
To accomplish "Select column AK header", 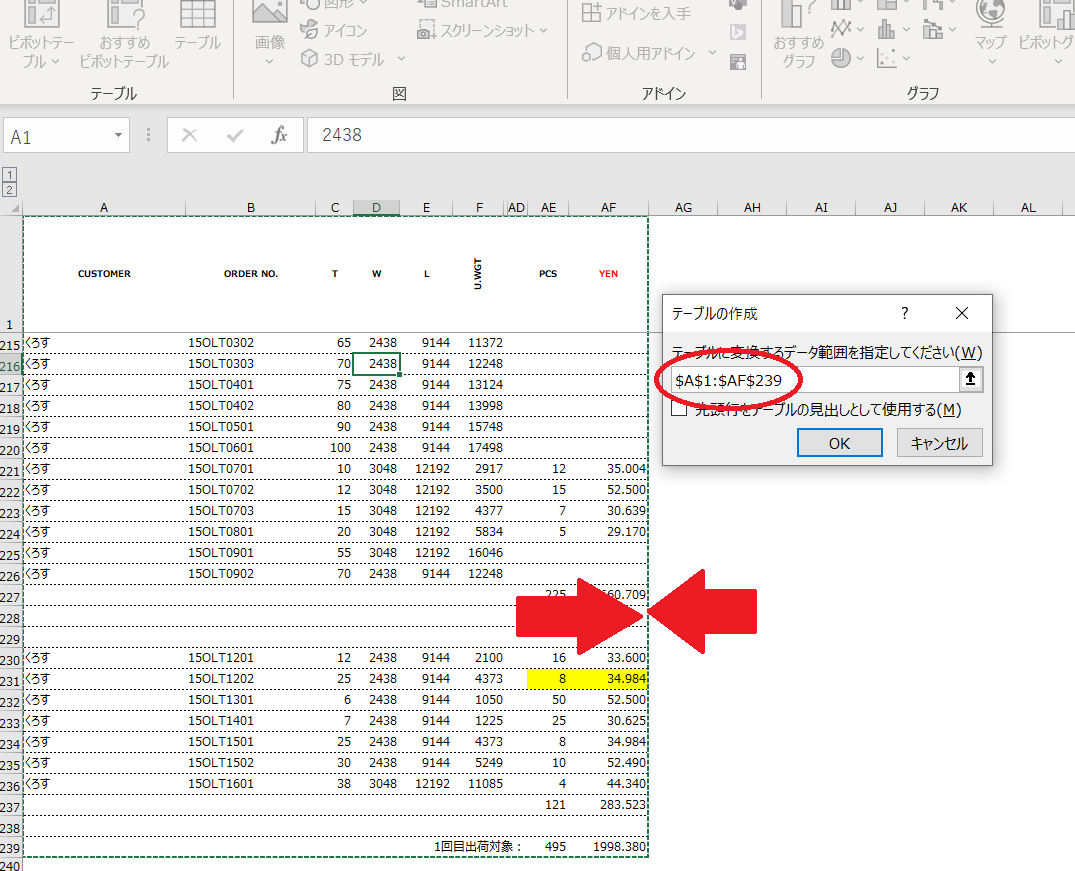I will click(x=958, y=208).
